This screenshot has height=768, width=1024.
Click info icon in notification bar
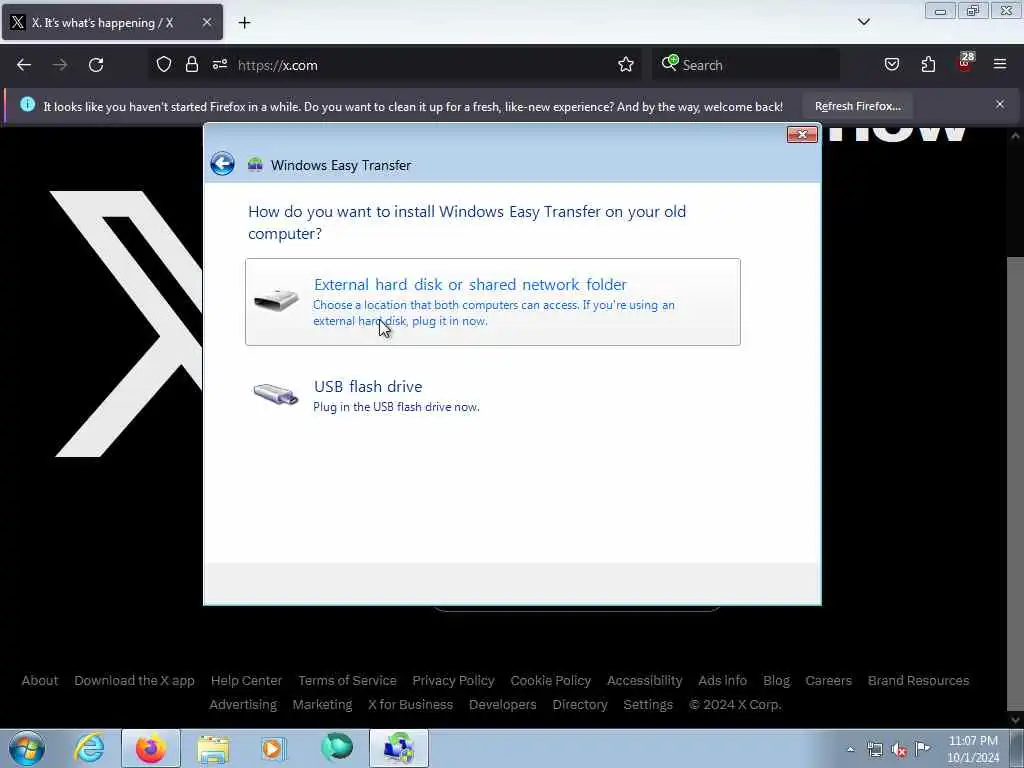(x=27, y=104)
